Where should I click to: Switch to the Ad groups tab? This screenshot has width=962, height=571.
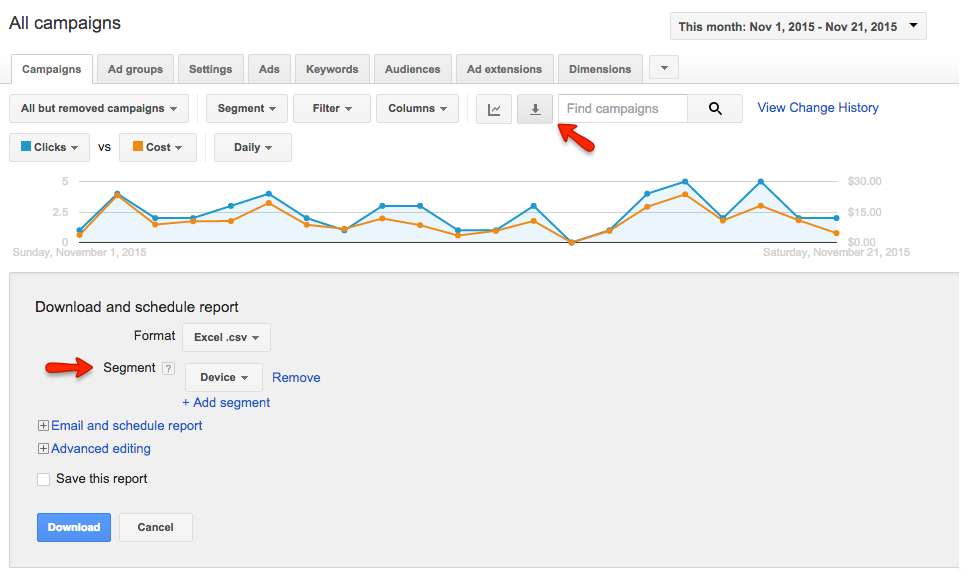tap(135, 69)
